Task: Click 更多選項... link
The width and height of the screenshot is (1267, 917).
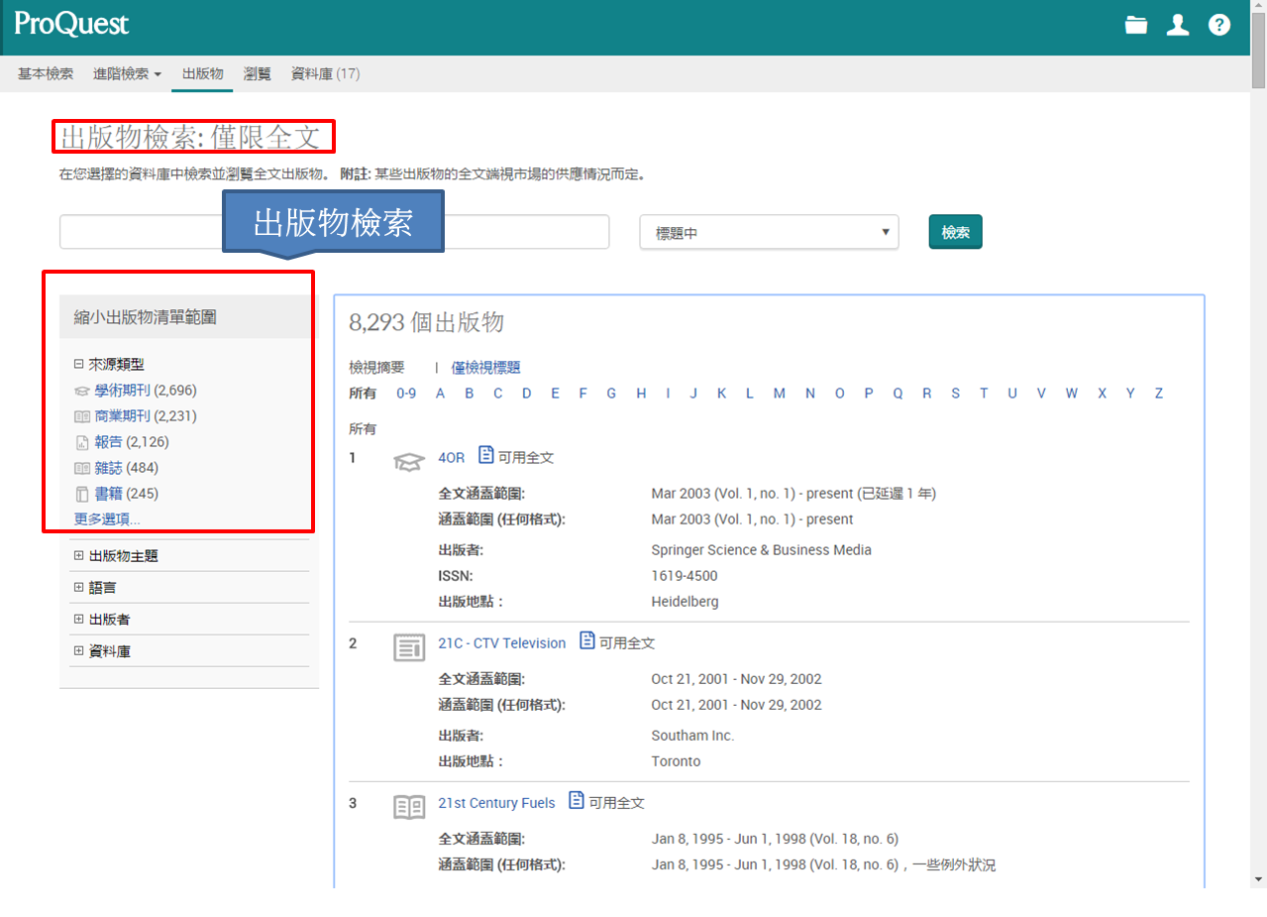Action: point(107,519)
